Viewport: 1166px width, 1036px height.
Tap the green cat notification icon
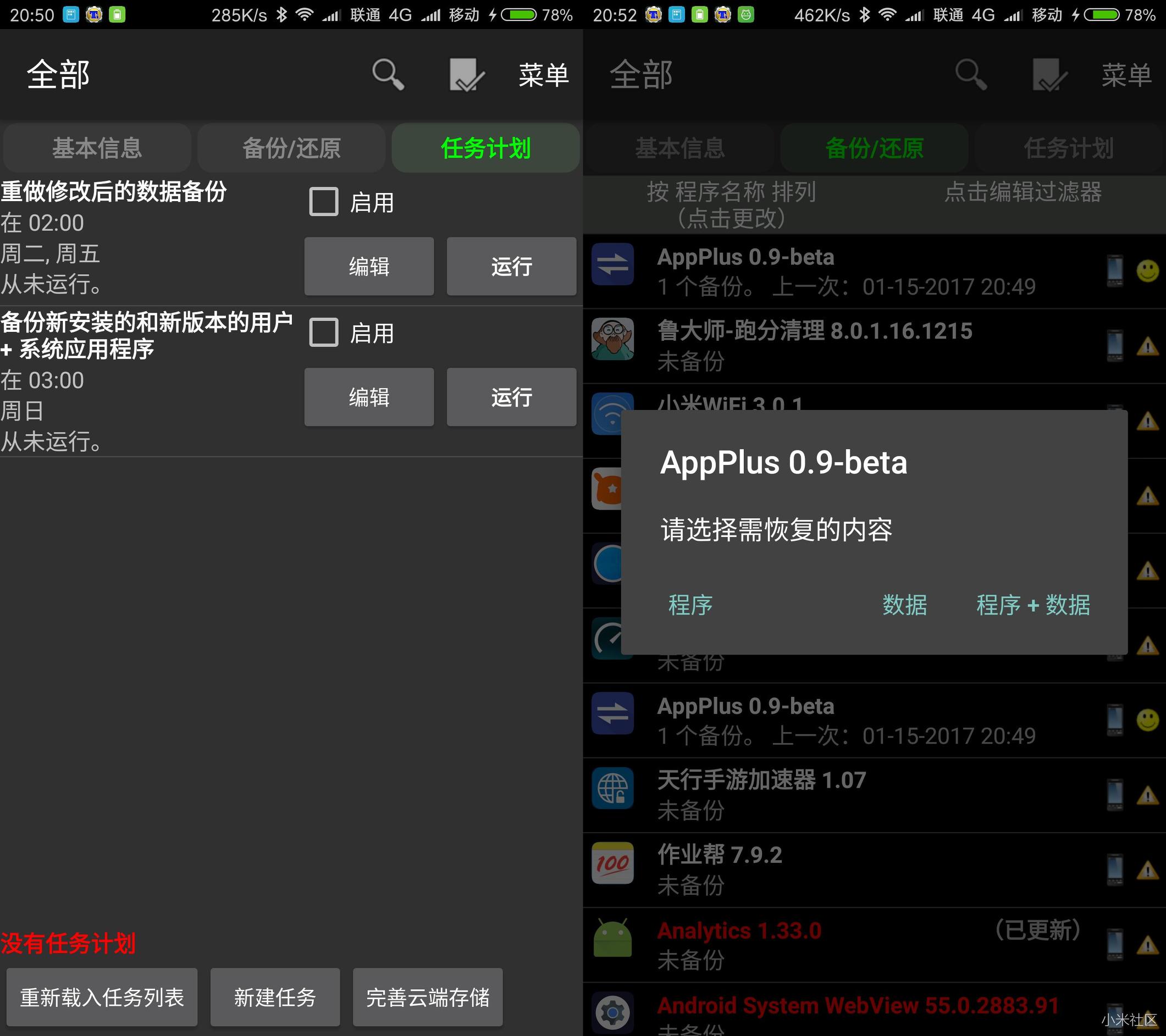(x=746, y=14)
